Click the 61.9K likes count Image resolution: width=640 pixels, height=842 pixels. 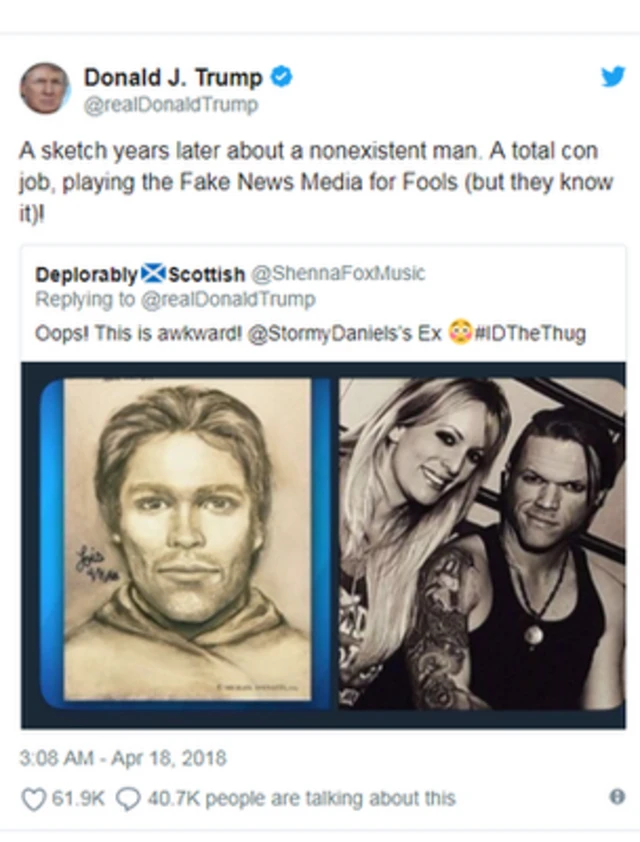pyautogui.click(x=73, y=798)
